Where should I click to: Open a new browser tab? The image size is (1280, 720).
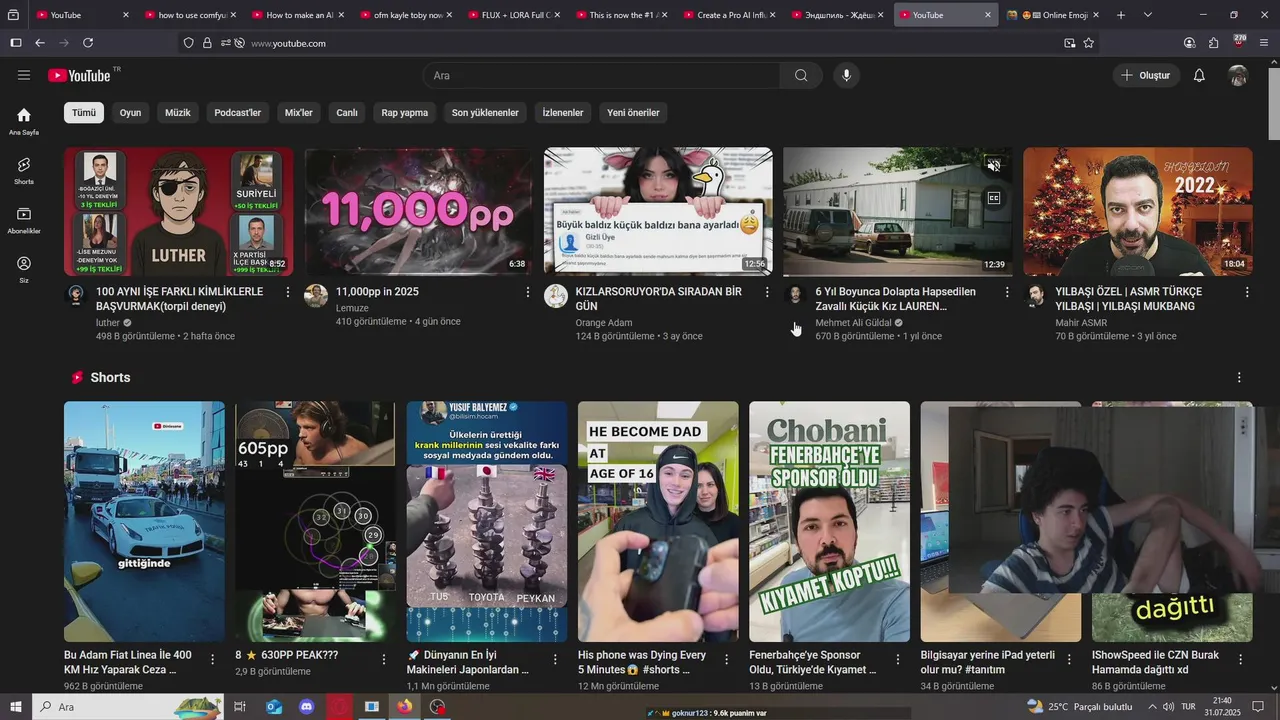pyautogui.click(x=1121, y=15)
